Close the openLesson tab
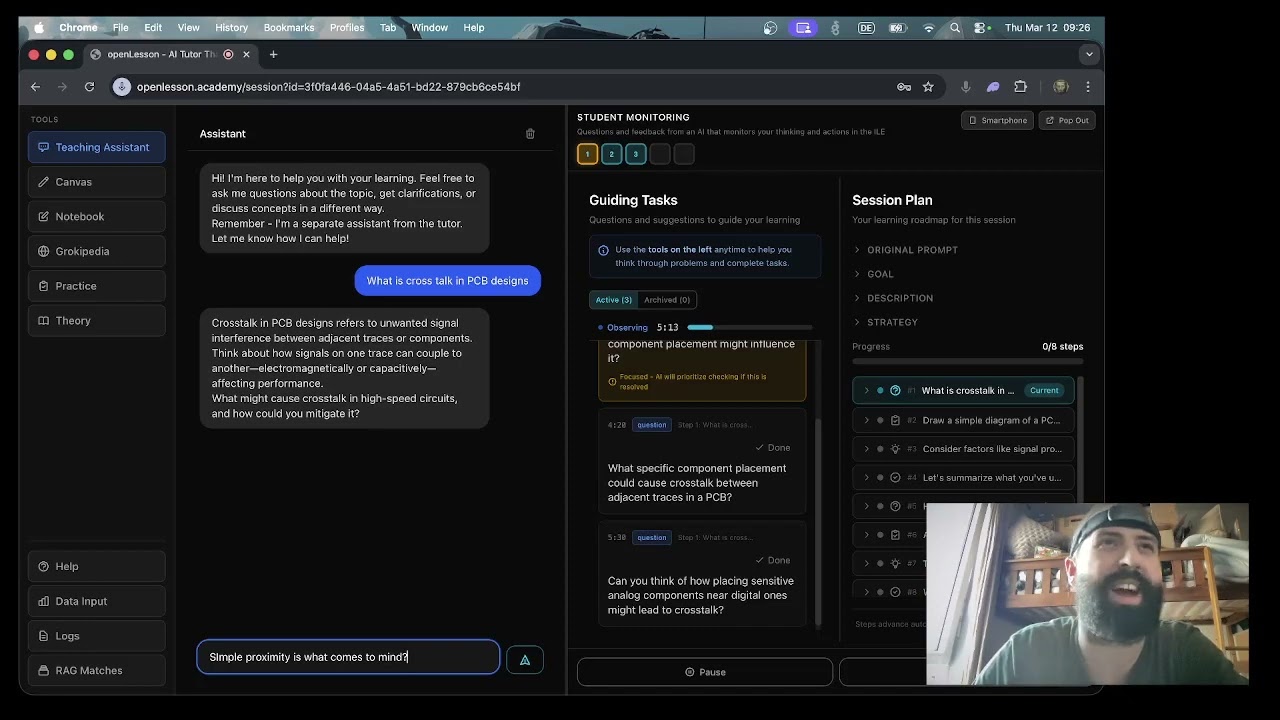 (246, 54)
